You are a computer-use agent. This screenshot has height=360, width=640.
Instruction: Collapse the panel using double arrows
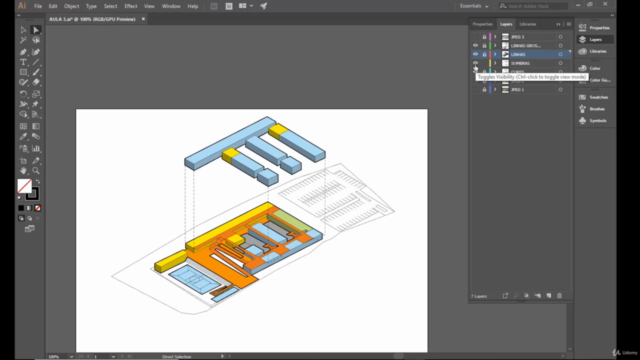pyautogui.click(x=558, y=24)
